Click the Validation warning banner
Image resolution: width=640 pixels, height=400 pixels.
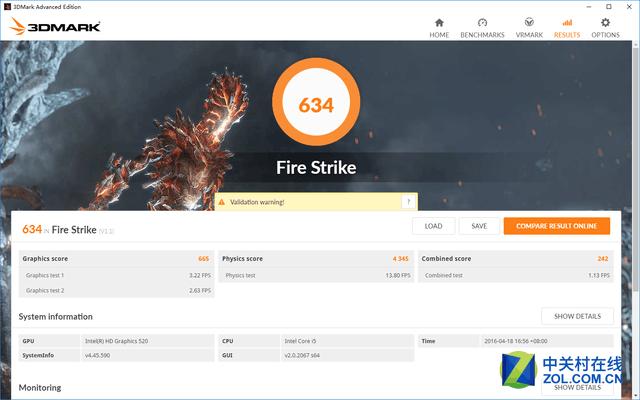pos(316,202)
